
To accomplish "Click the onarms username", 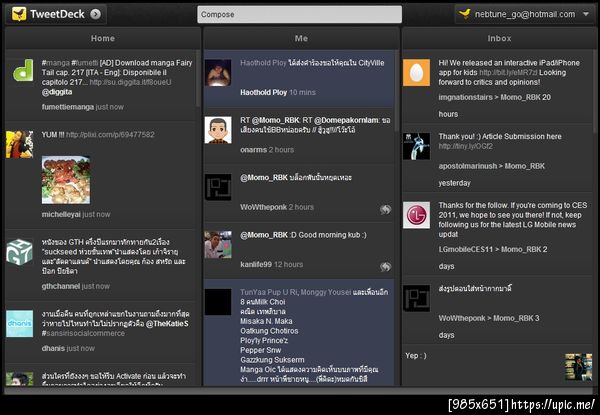I will point(253,150).
